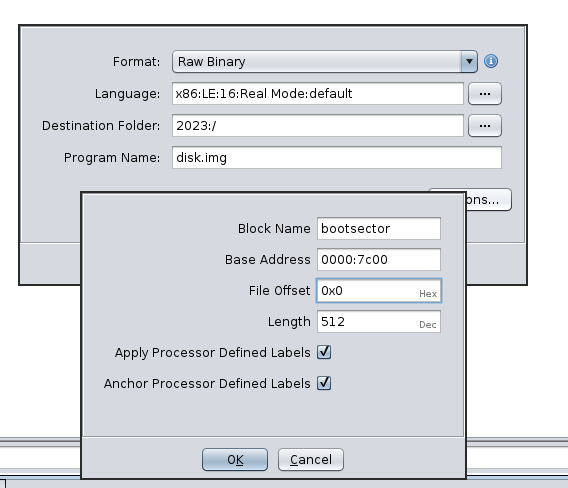The height and width of the screenshot is (488, 568).
Task: Select the Raw Binary format combo box
Action: [x=325, y=61]
